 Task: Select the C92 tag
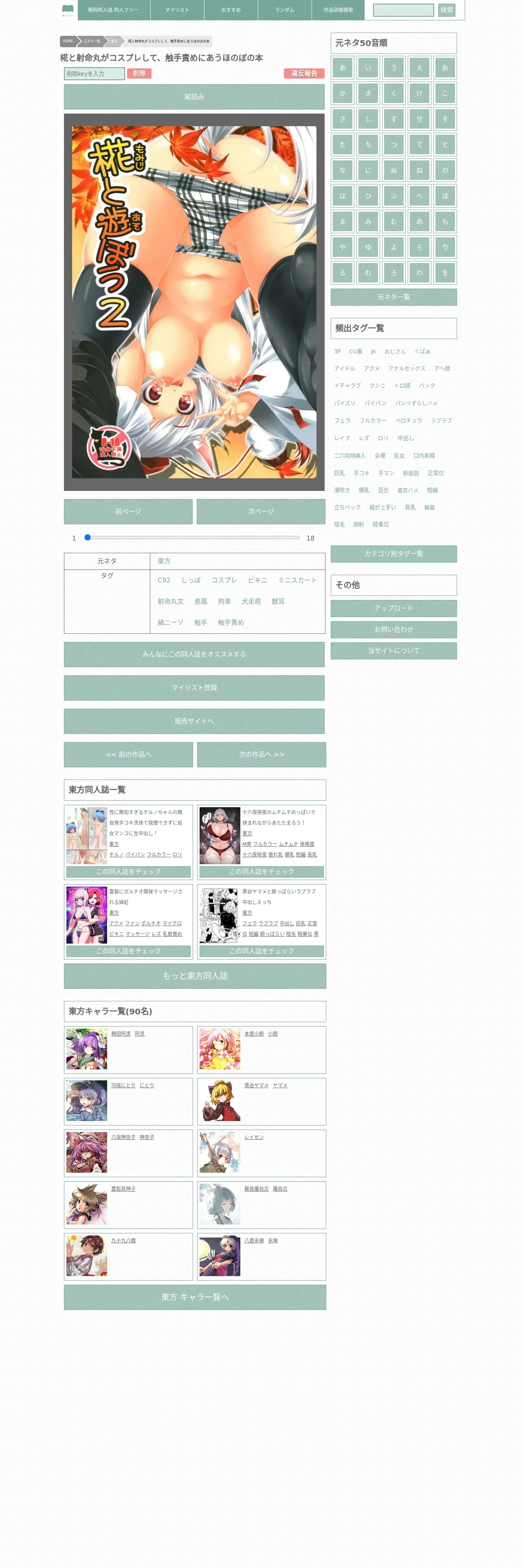[164, 580]
